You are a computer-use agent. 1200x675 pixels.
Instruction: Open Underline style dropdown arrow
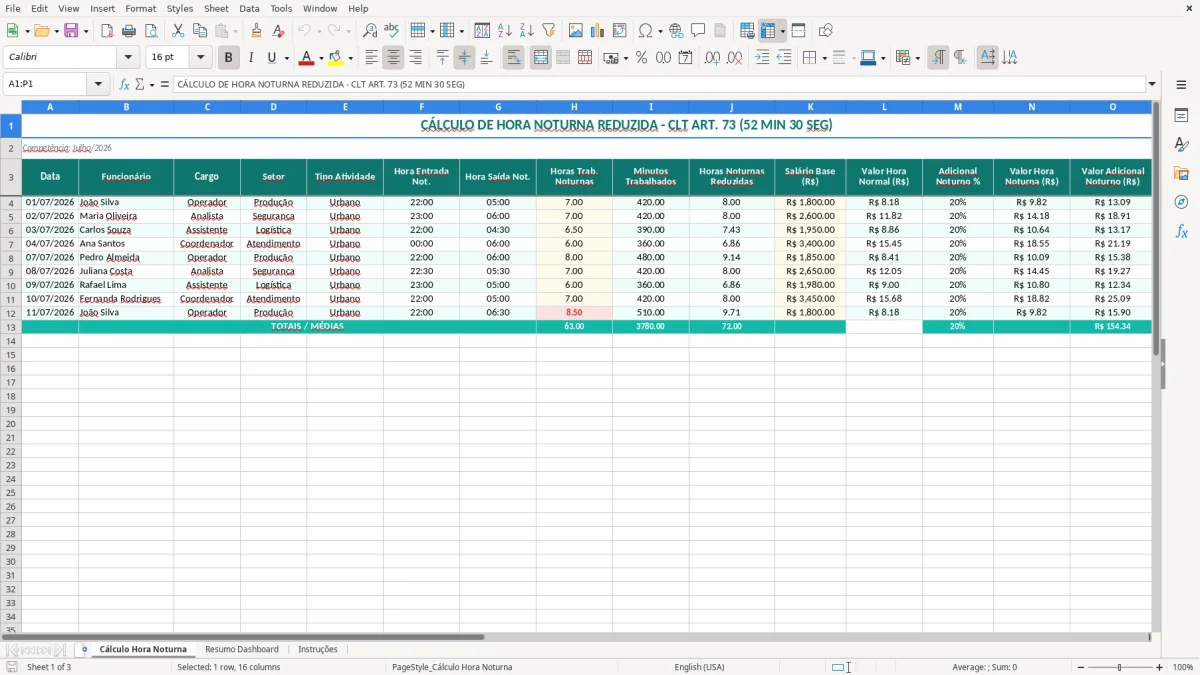(x=286, y=58)
